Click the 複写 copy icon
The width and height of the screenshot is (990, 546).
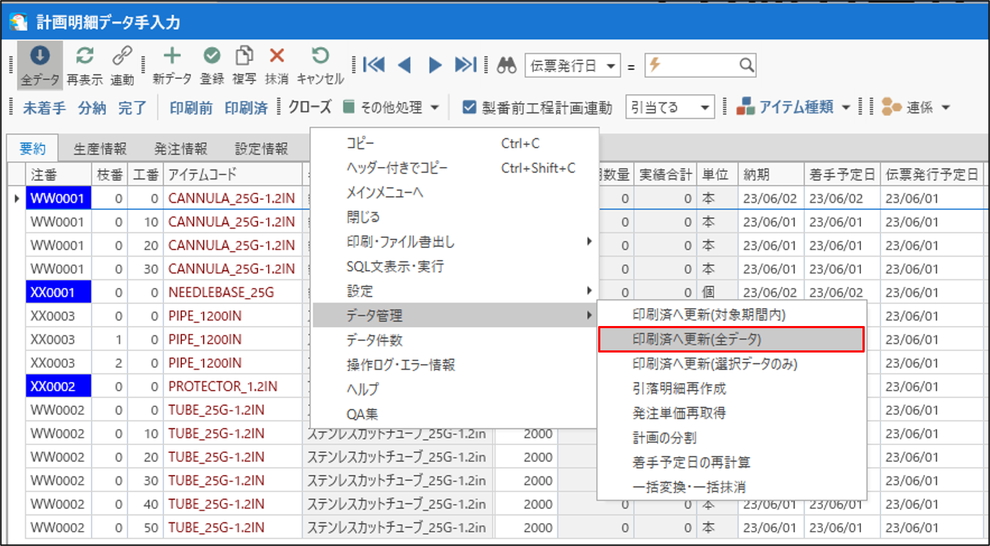coord(244,56)
